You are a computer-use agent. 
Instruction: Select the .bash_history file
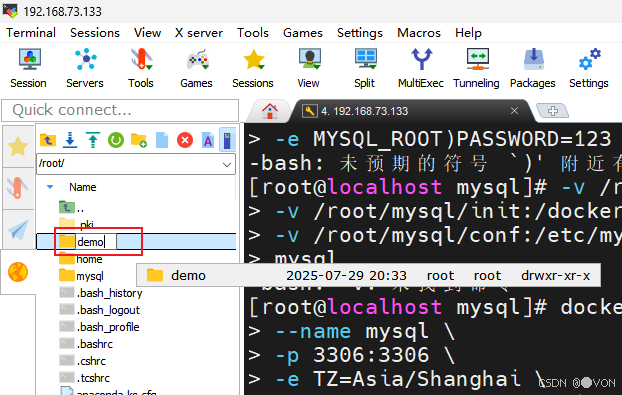(101, 293)
